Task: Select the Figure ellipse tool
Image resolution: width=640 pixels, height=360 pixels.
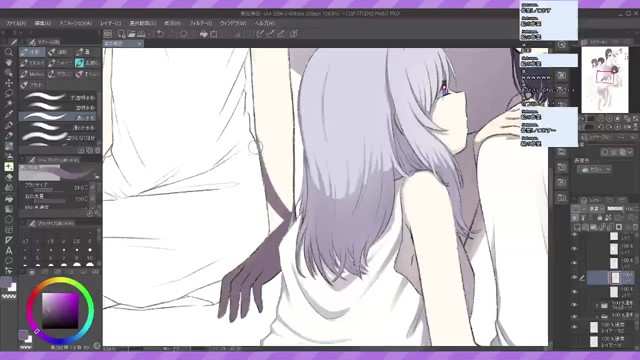Action: [9, 219]
